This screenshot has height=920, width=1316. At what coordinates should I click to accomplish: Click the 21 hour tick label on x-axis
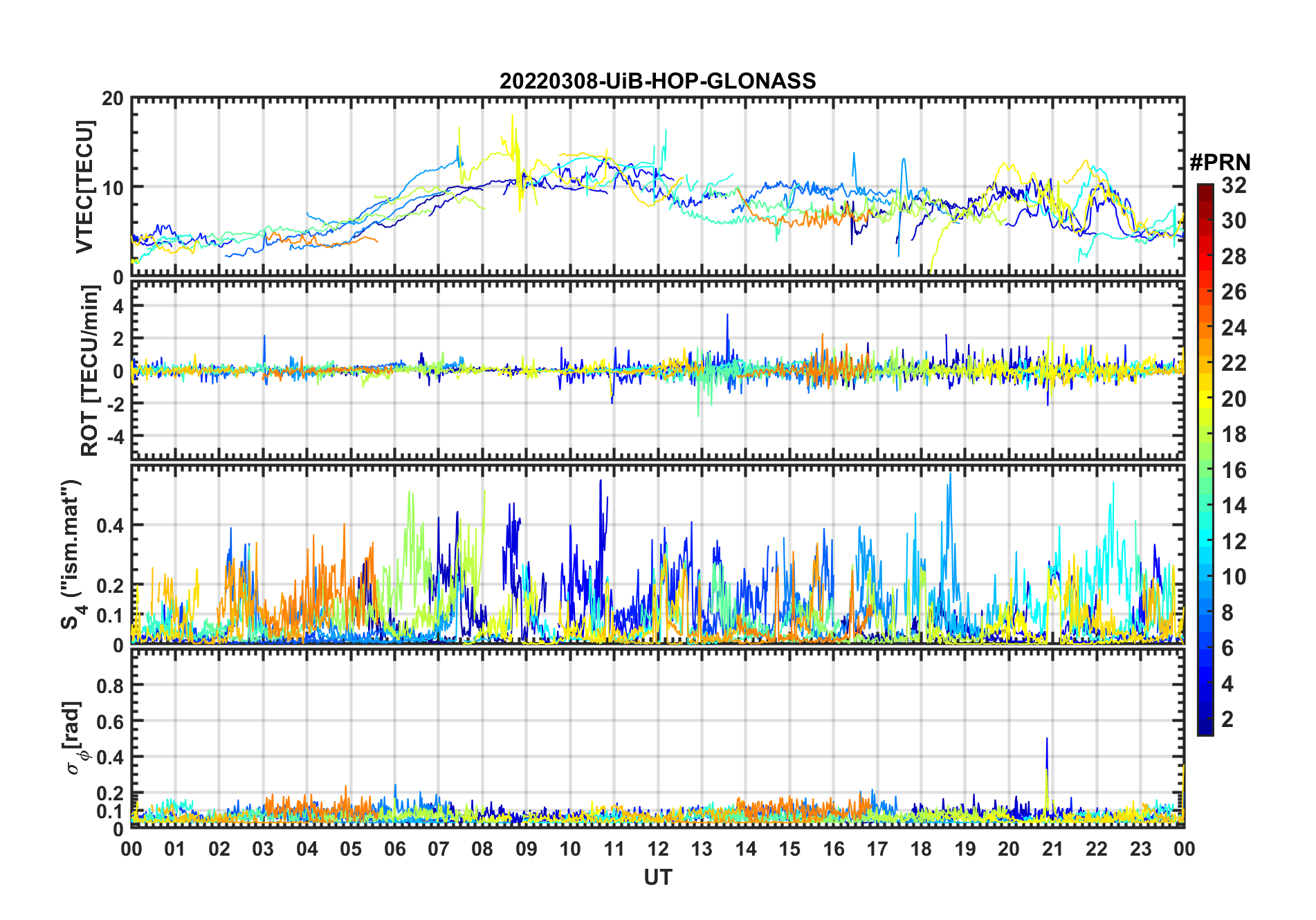[x=1052, y=849]
